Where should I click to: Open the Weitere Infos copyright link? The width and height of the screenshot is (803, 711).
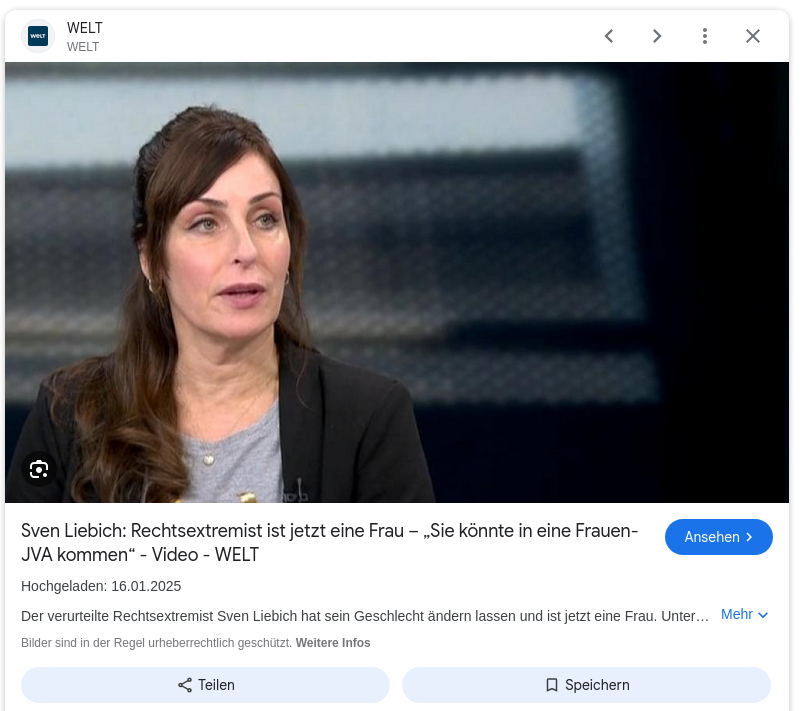[x=333, y=643]
